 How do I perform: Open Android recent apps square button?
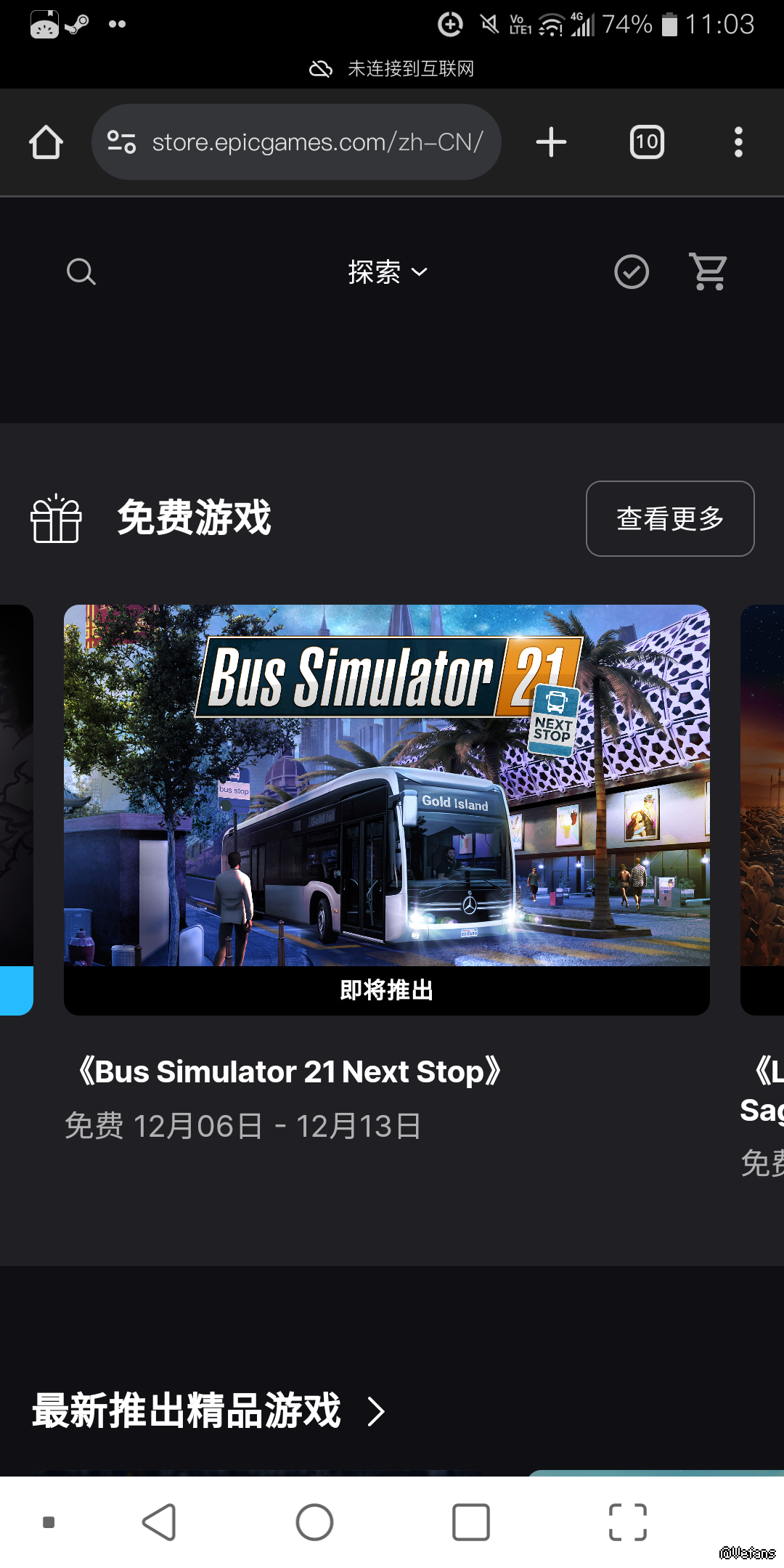[x=470, y=1522]
